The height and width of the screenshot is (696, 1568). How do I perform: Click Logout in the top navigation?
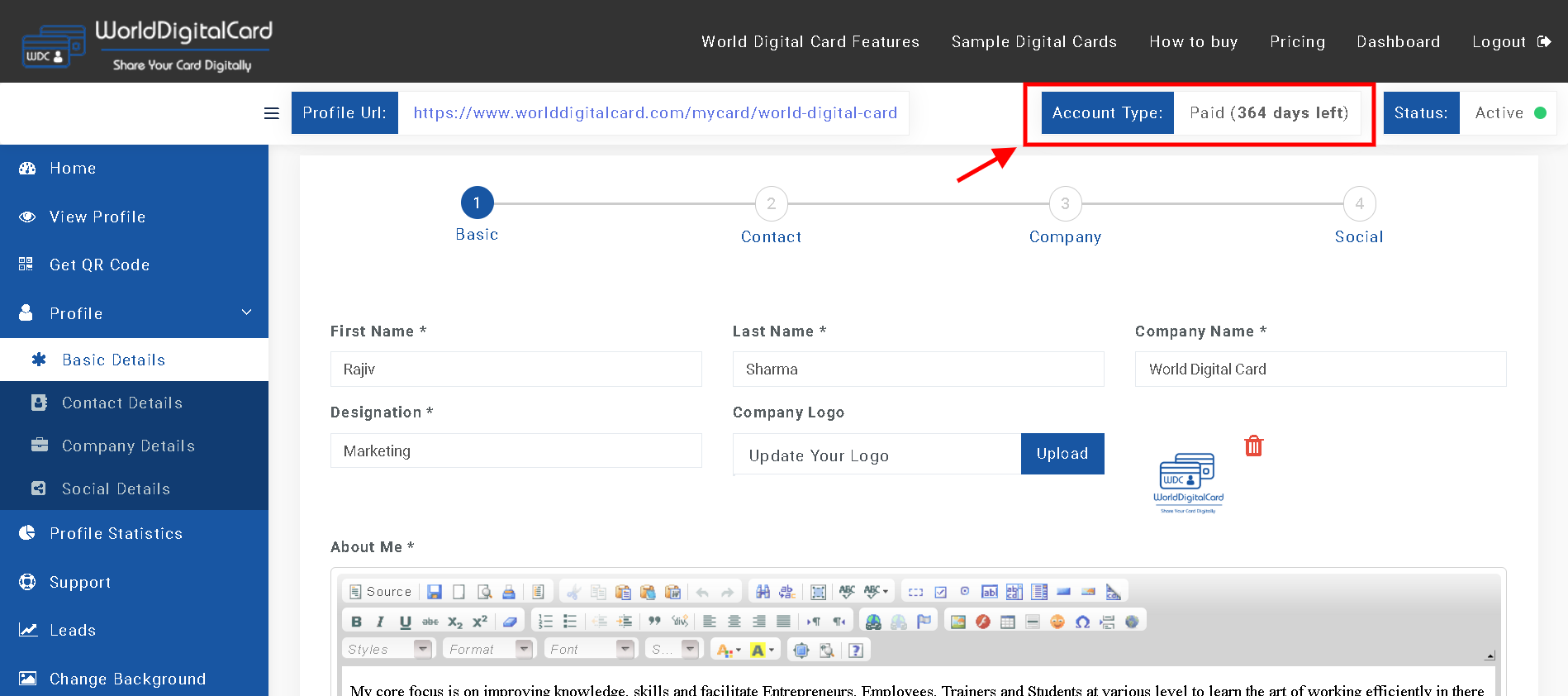tap(1511, 41)
